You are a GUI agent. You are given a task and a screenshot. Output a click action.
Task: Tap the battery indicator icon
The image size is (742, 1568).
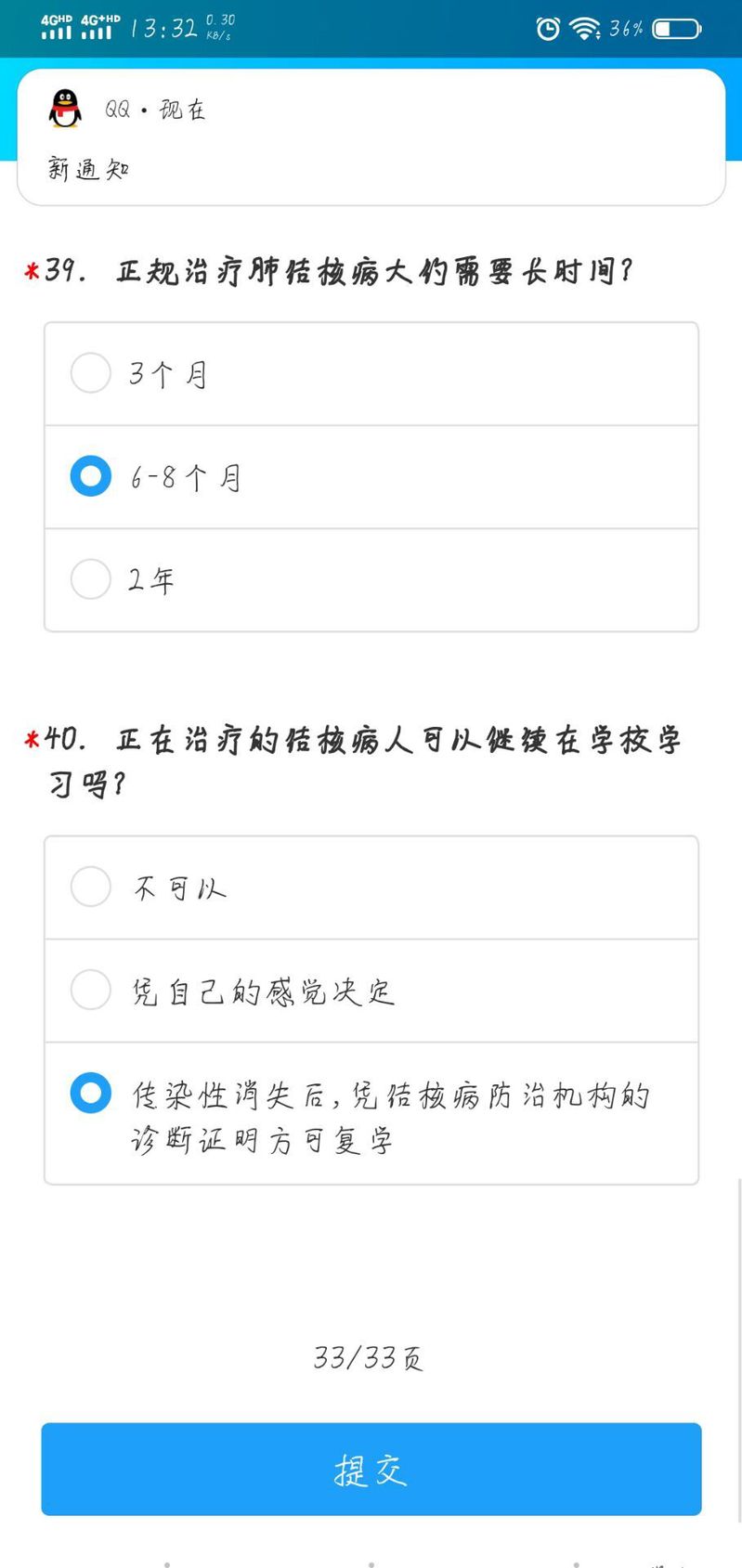pyautogui.click(x=676, y=29)
